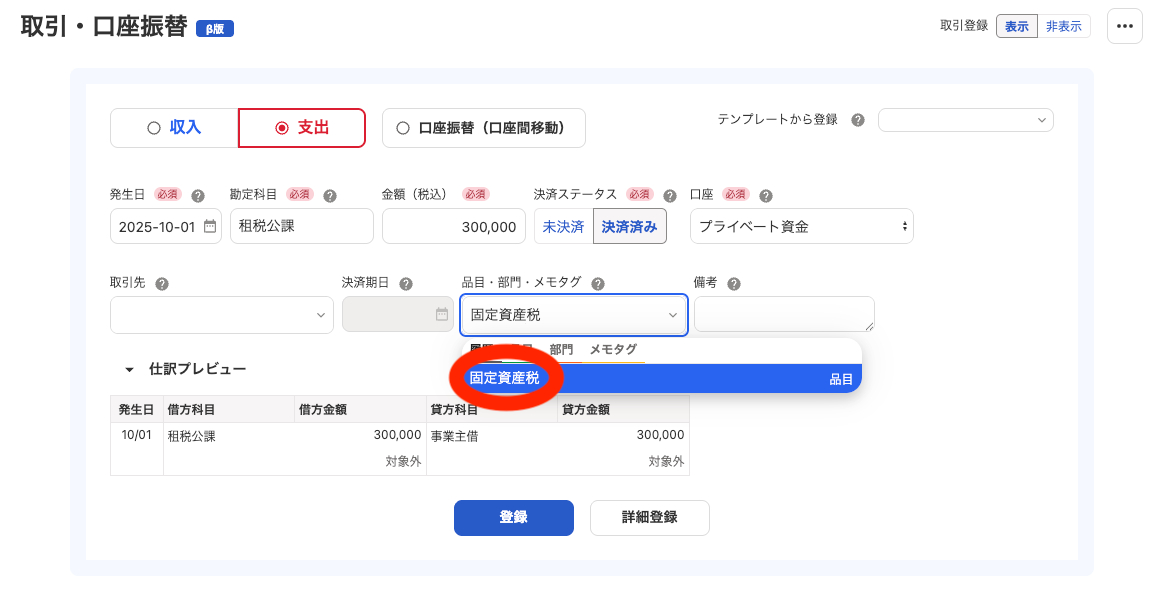
Task: Click the 備考 help question mark
Action: (736, 282)
